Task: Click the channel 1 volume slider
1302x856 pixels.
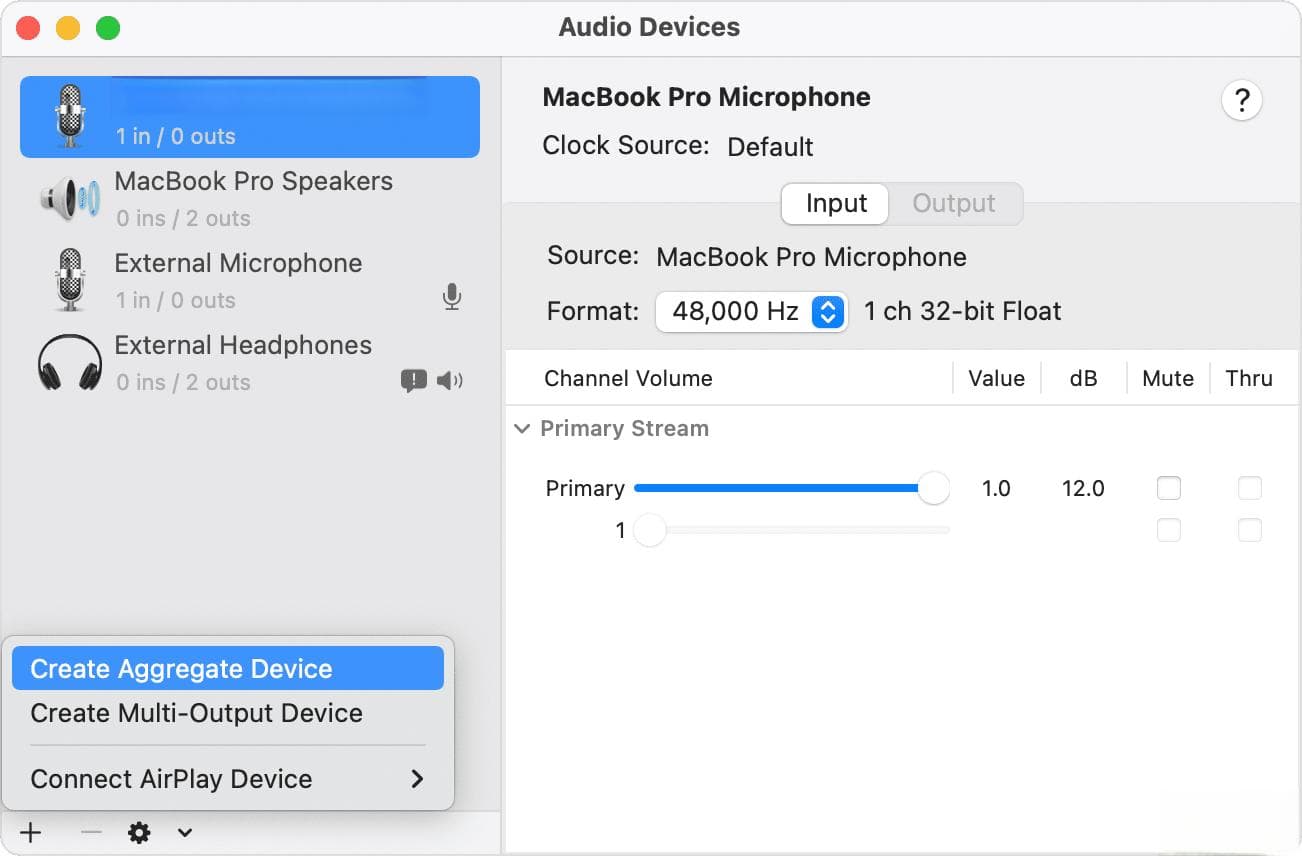Action: [x=792, y=530]
